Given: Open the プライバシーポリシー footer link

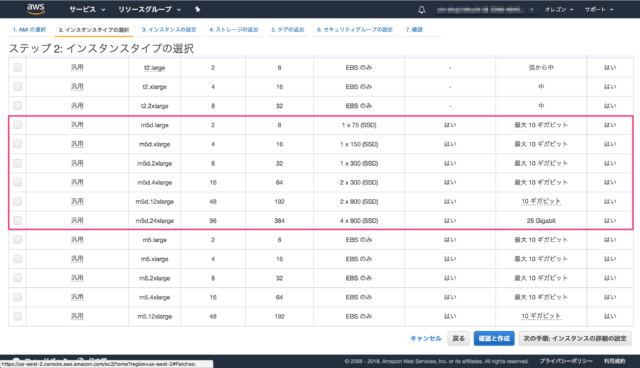Looking at the screenshot, I should (566, 361).
